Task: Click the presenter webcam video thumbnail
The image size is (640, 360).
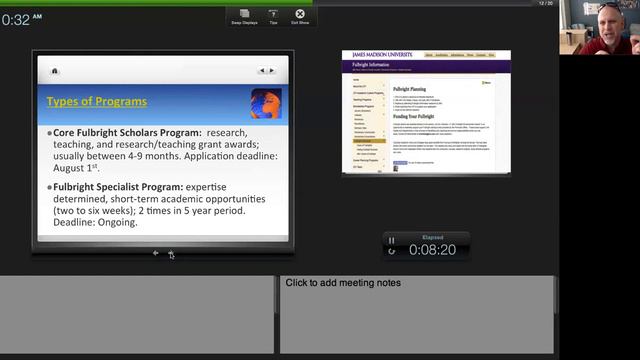Action: click(x=600, y=27)
